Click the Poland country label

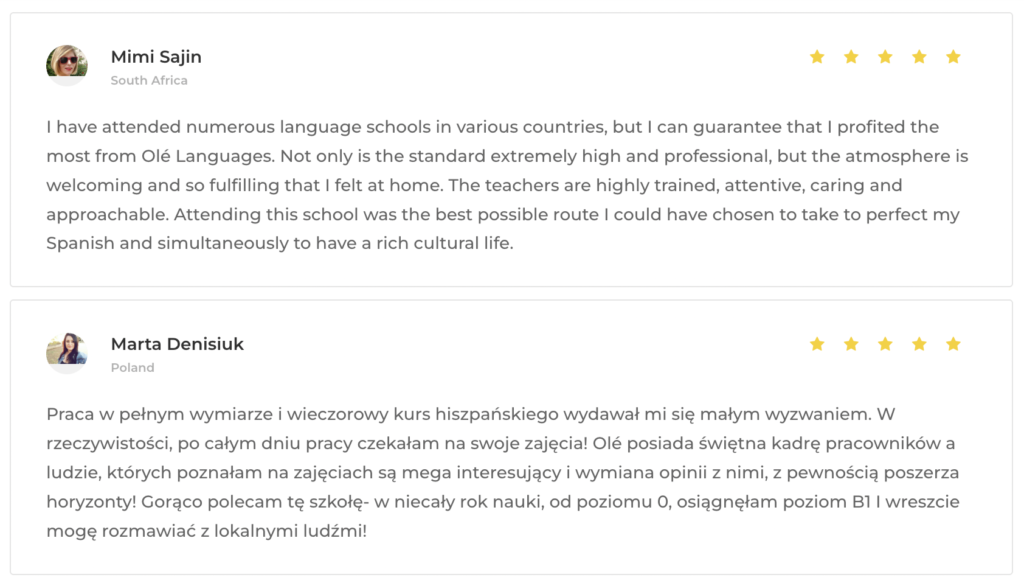coord(133,368)
